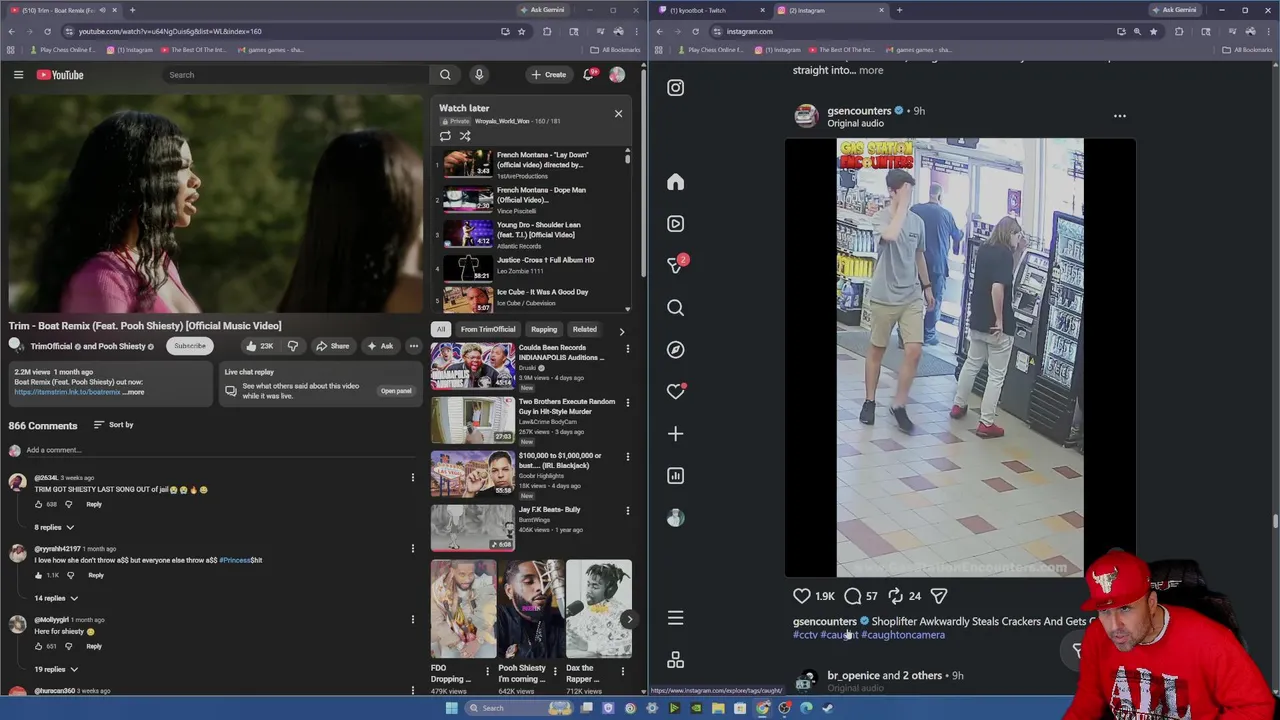Open the YouTube hamburger menu

(x=18, y=75)
